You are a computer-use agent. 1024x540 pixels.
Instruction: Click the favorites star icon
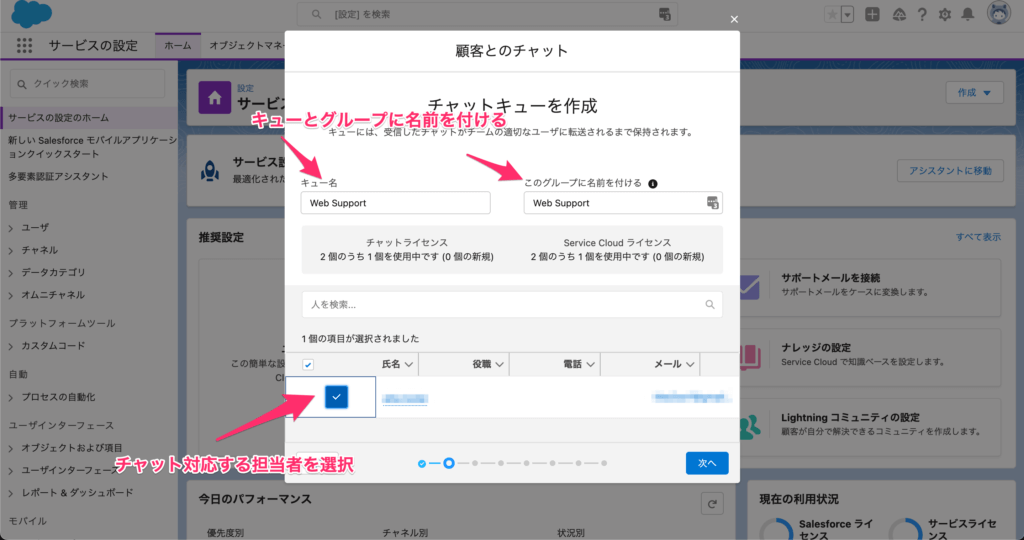832,14
